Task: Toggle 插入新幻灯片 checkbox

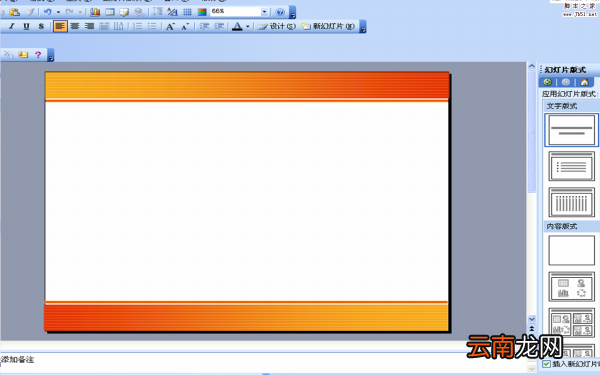Action: point(546,364)
